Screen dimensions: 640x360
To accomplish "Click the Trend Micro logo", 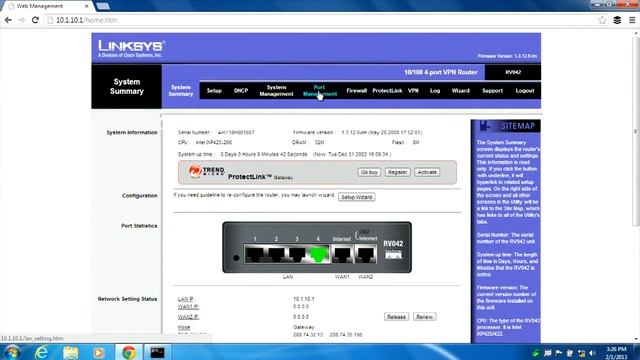I will point(207,171).
